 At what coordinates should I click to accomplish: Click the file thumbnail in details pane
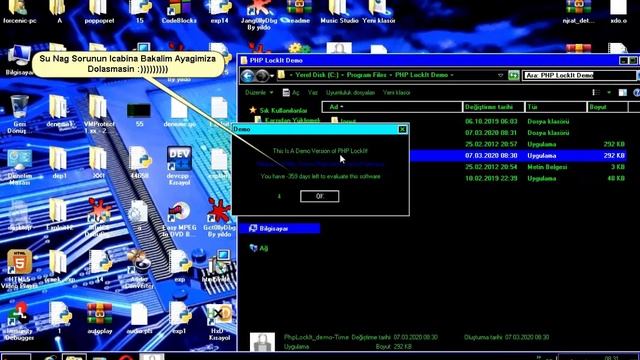pos(262,342)
